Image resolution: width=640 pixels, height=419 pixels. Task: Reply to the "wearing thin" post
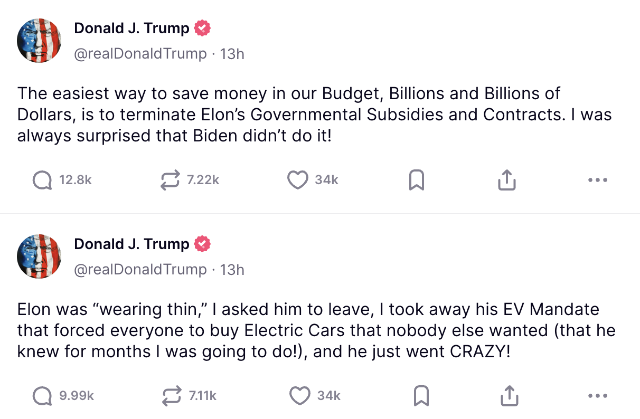(x=43, y=395)
